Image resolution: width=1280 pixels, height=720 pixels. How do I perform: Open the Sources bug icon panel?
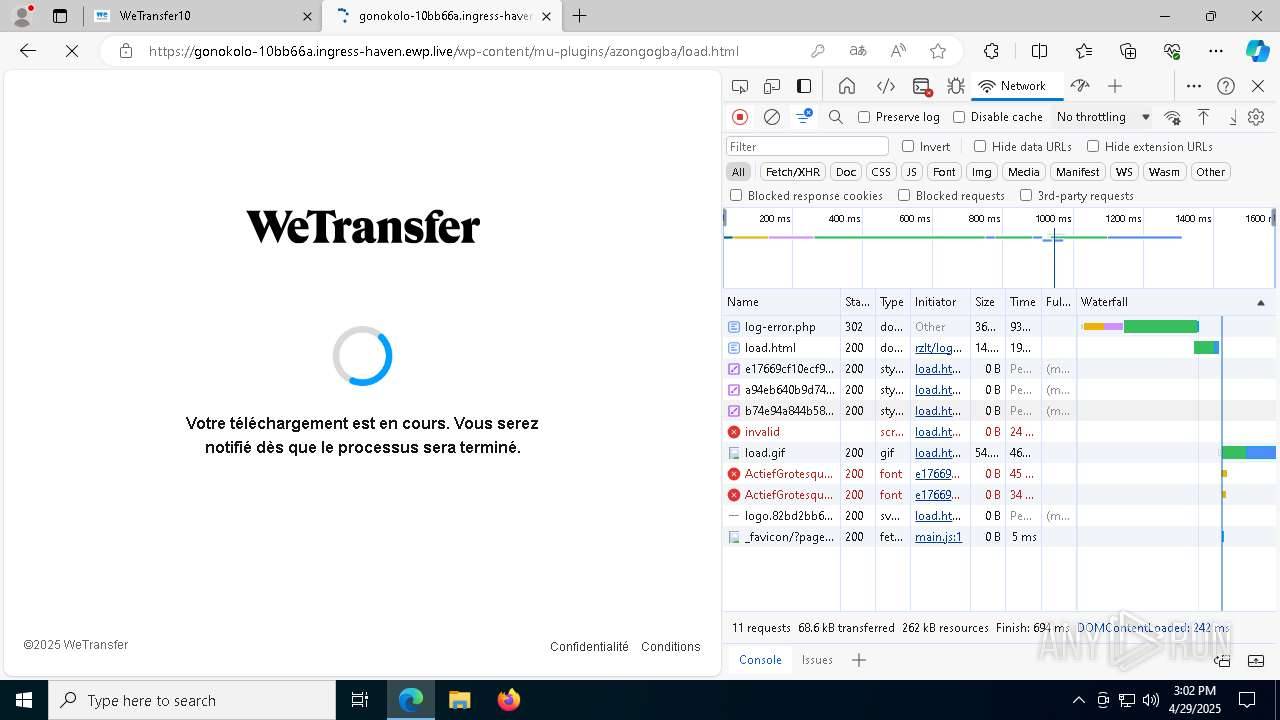956,86
